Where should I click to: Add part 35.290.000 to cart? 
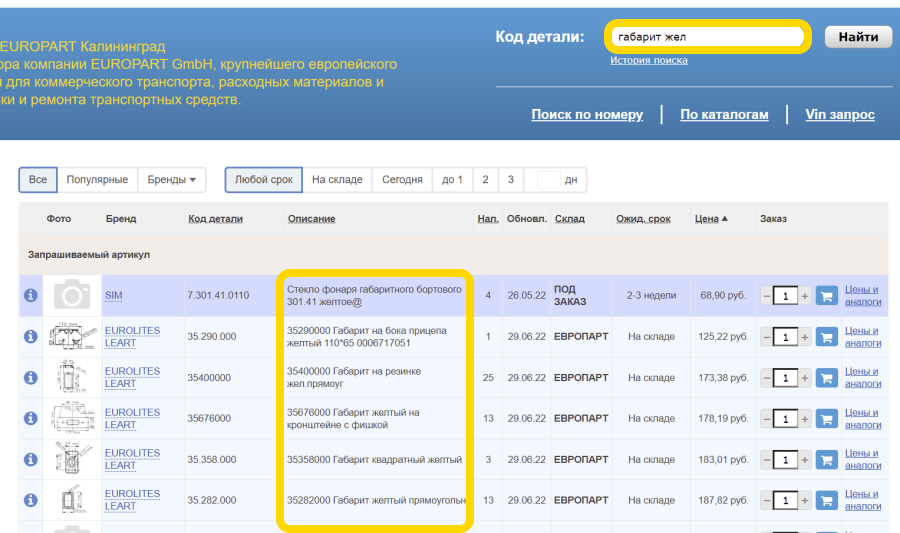827,337
